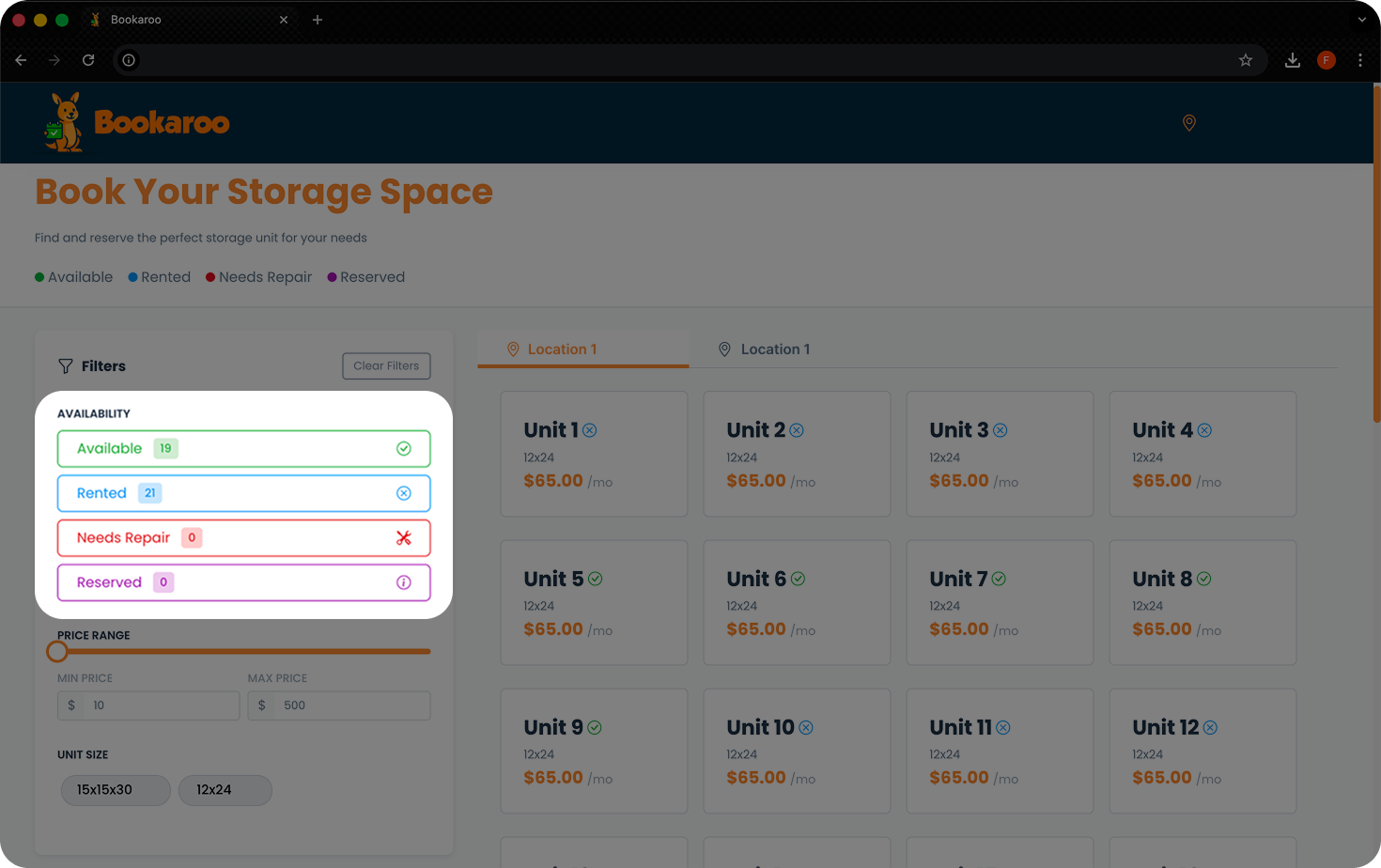The width and height of the screenshot is (1381, 868).
Task: Click the crossed-circle icon on the Rented filter
Action: 404,492
